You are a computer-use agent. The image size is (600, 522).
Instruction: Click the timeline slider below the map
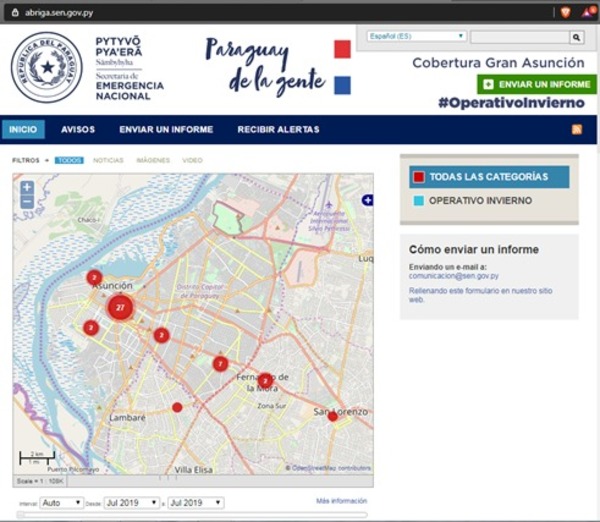pyautogui.click(x=192, y=515)
